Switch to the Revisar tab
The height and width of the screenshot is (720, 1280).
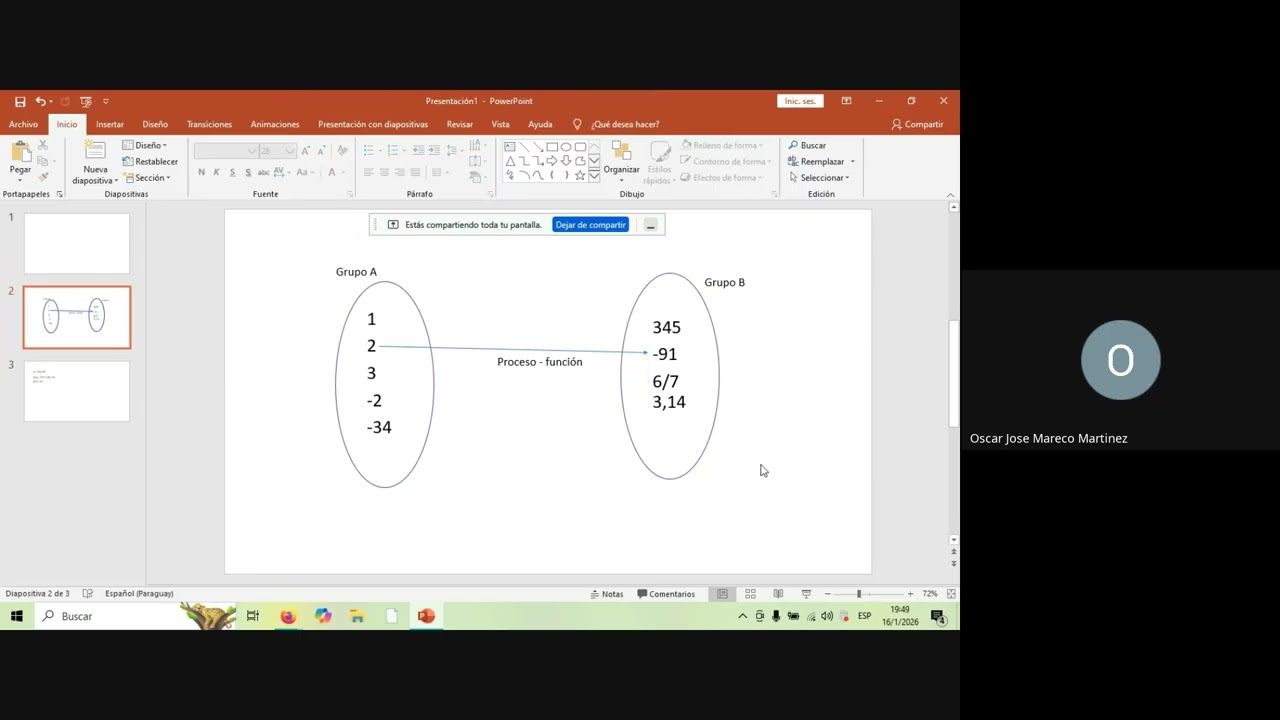tap(460, 124)
